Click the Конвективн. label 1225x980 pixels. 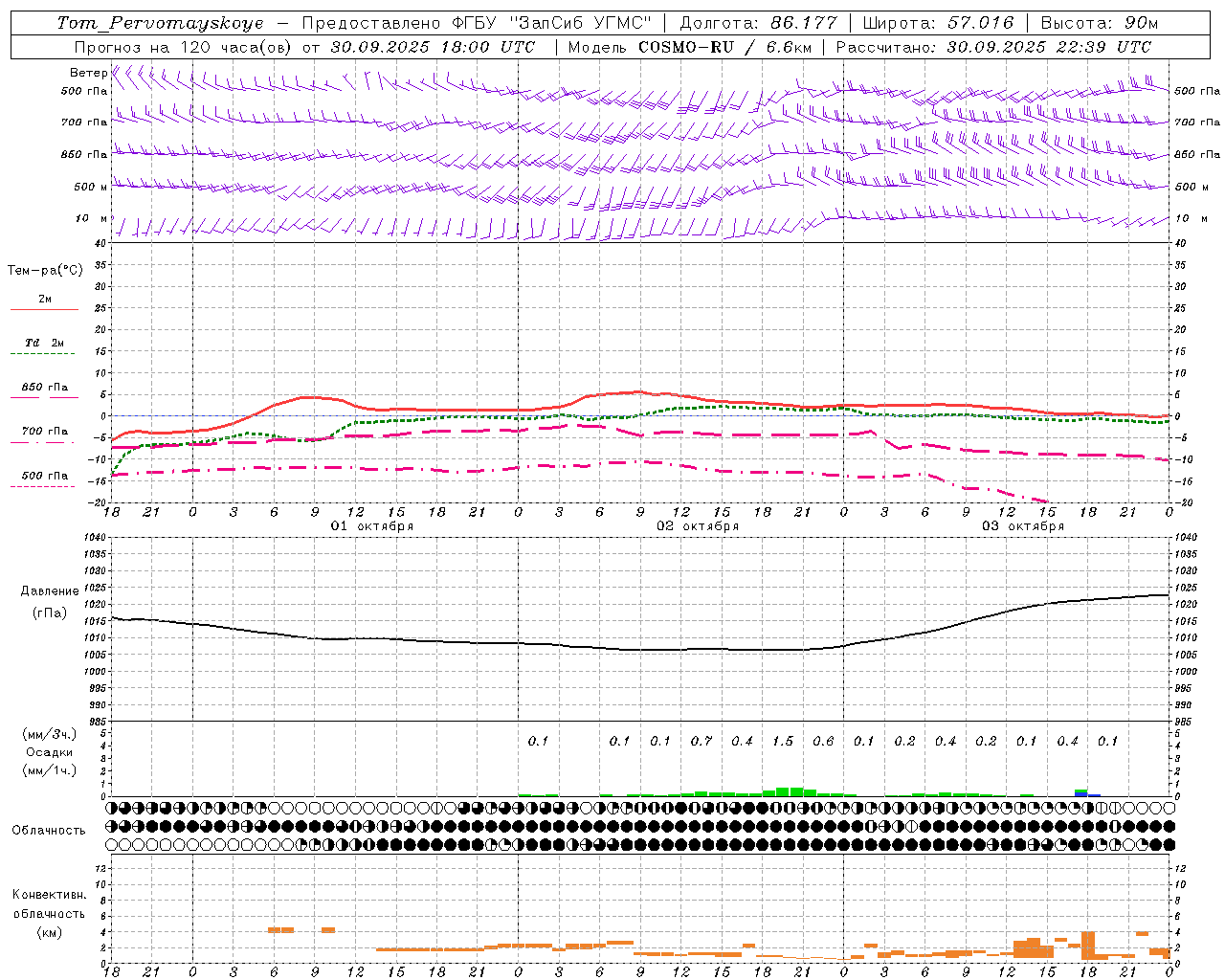49,895
